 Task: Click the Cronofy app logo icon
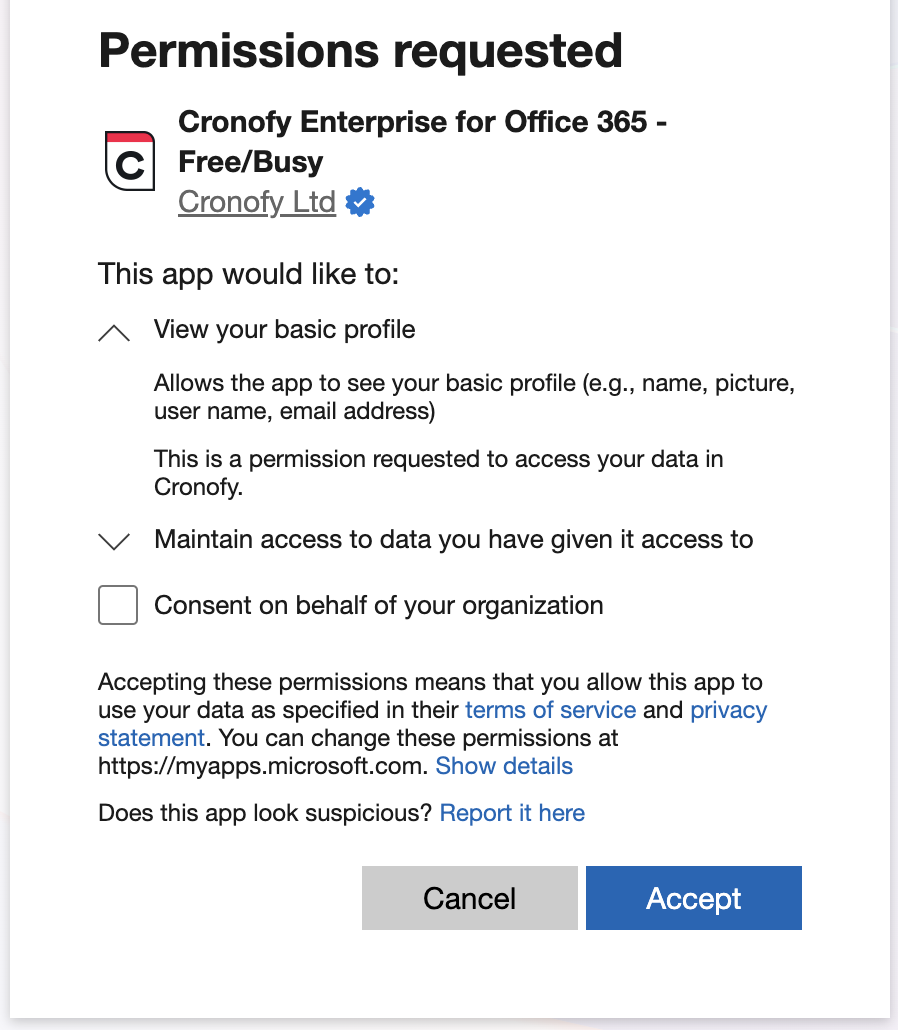coord(130,161)
